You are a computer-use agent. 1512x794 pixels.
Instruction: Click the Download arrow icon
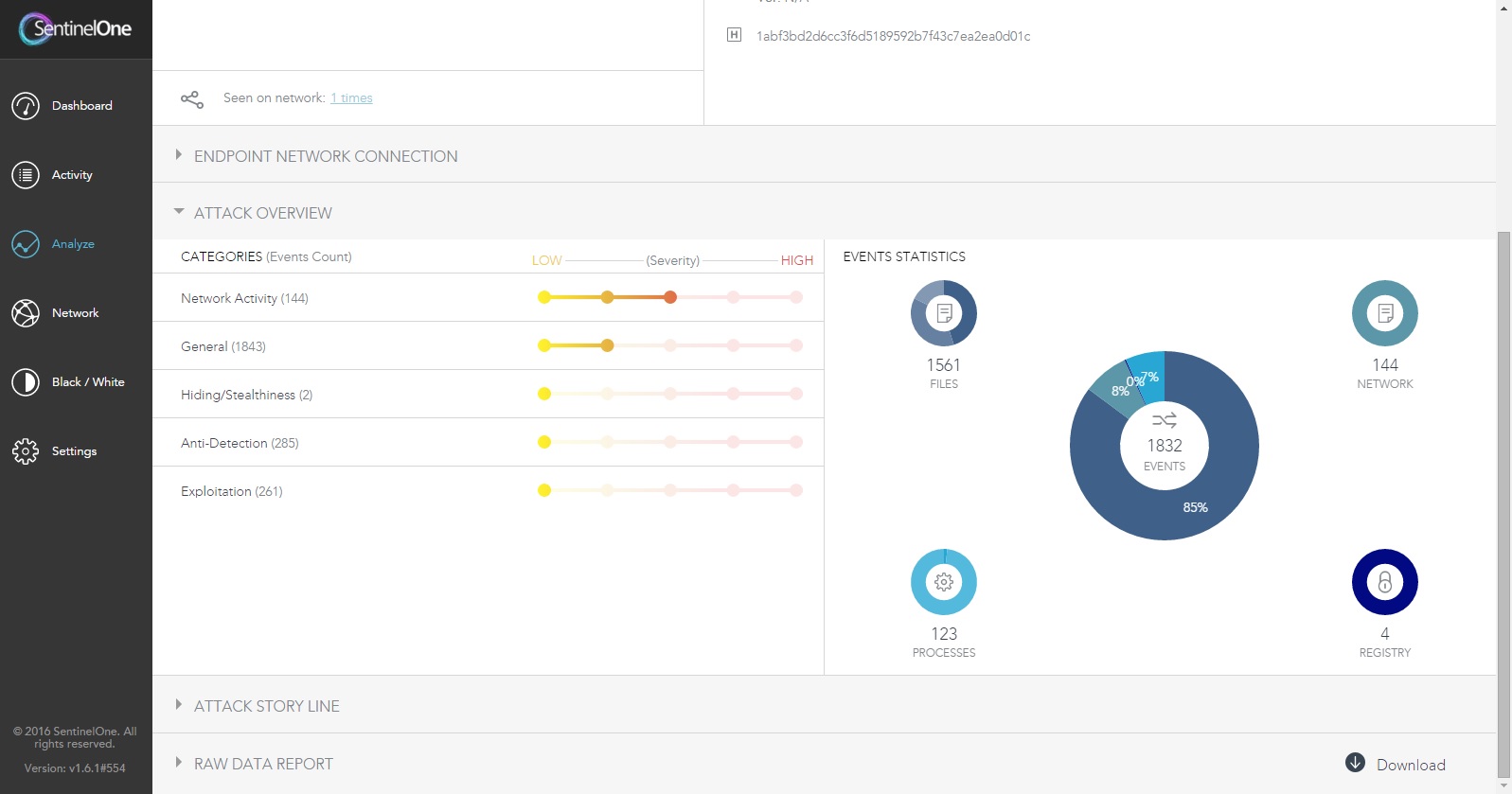[1355, 763]
